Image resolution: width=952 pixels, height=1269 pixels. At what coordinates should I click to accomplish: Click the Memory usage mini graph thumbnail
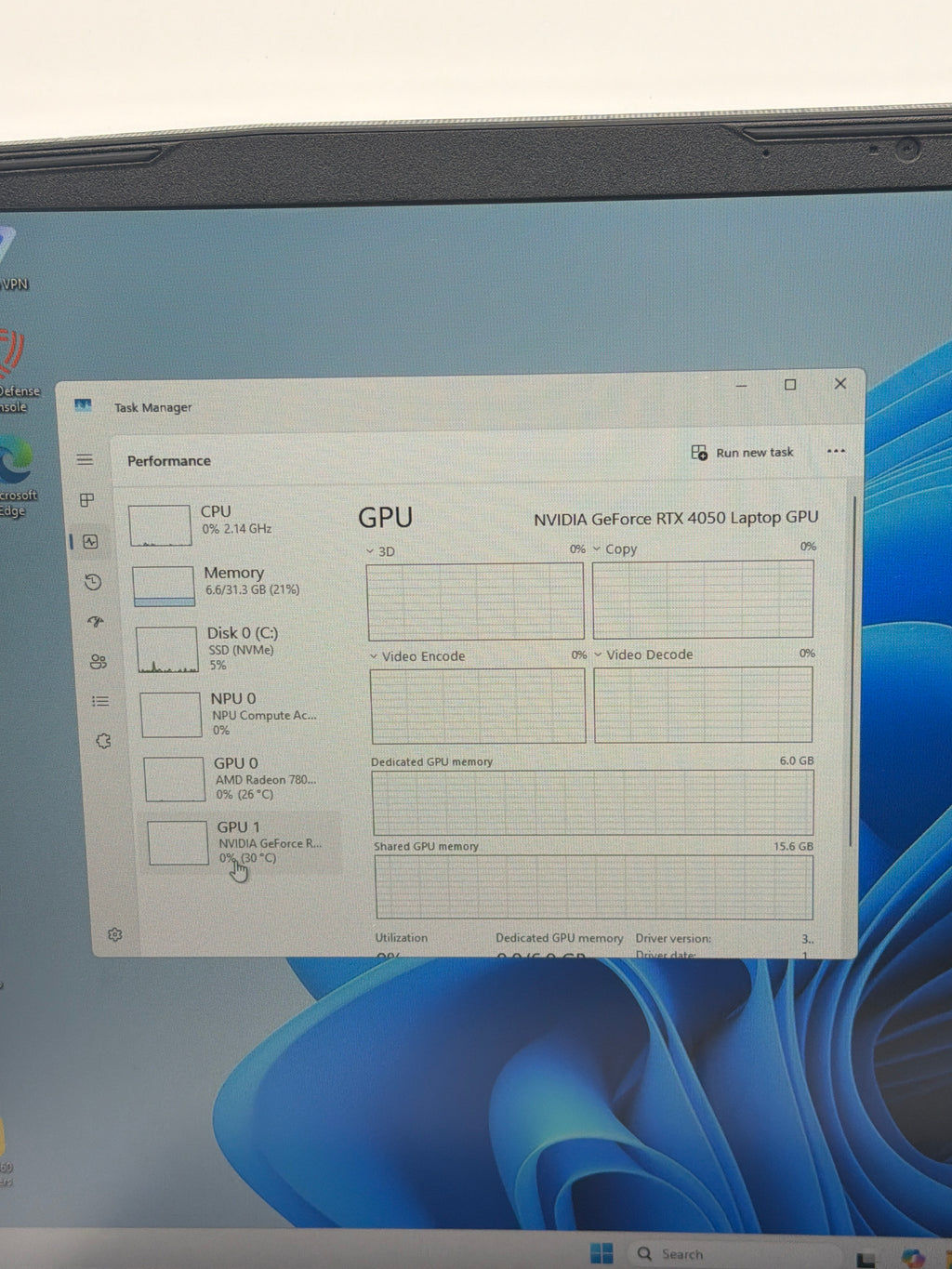[164, 587]
